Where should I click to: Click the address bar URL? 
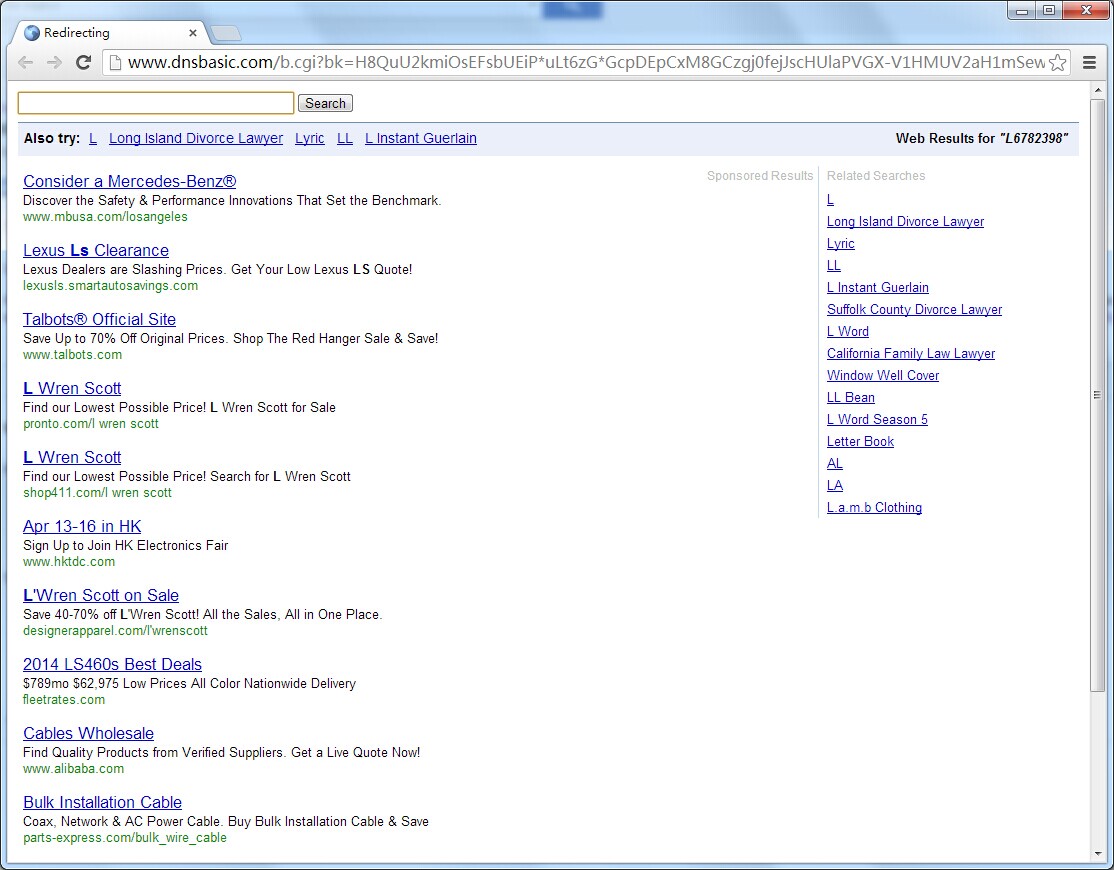pyautogui.click(x=585, y=62)
